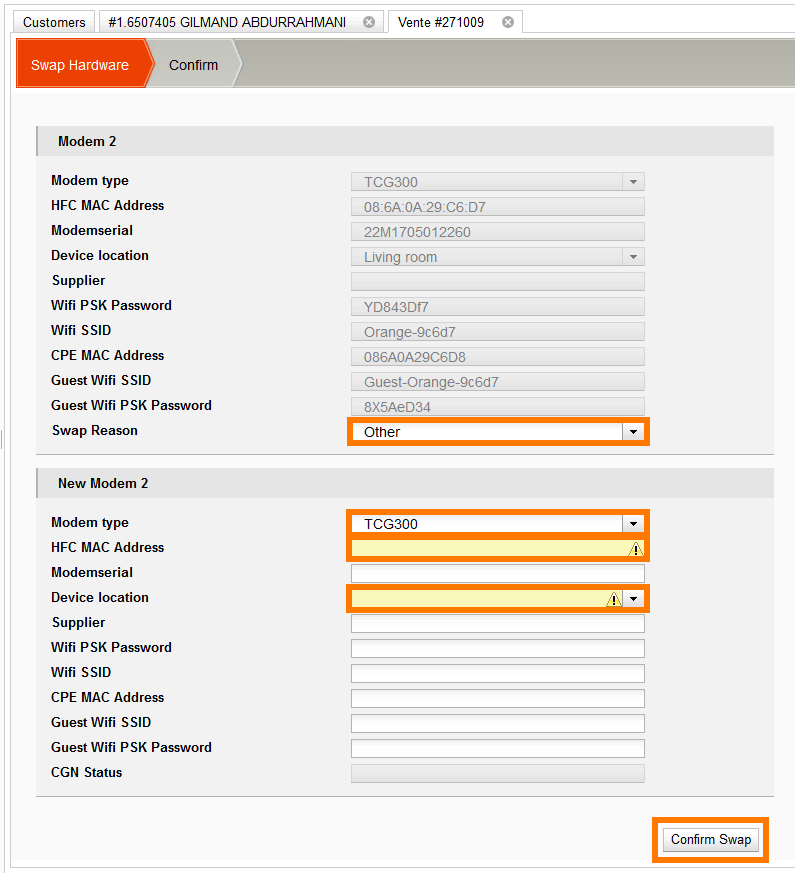Image resolution: width=795 pixels, height=873 pixels.
Task: Select the Swap Hardware wizard step
Action: 80,65
